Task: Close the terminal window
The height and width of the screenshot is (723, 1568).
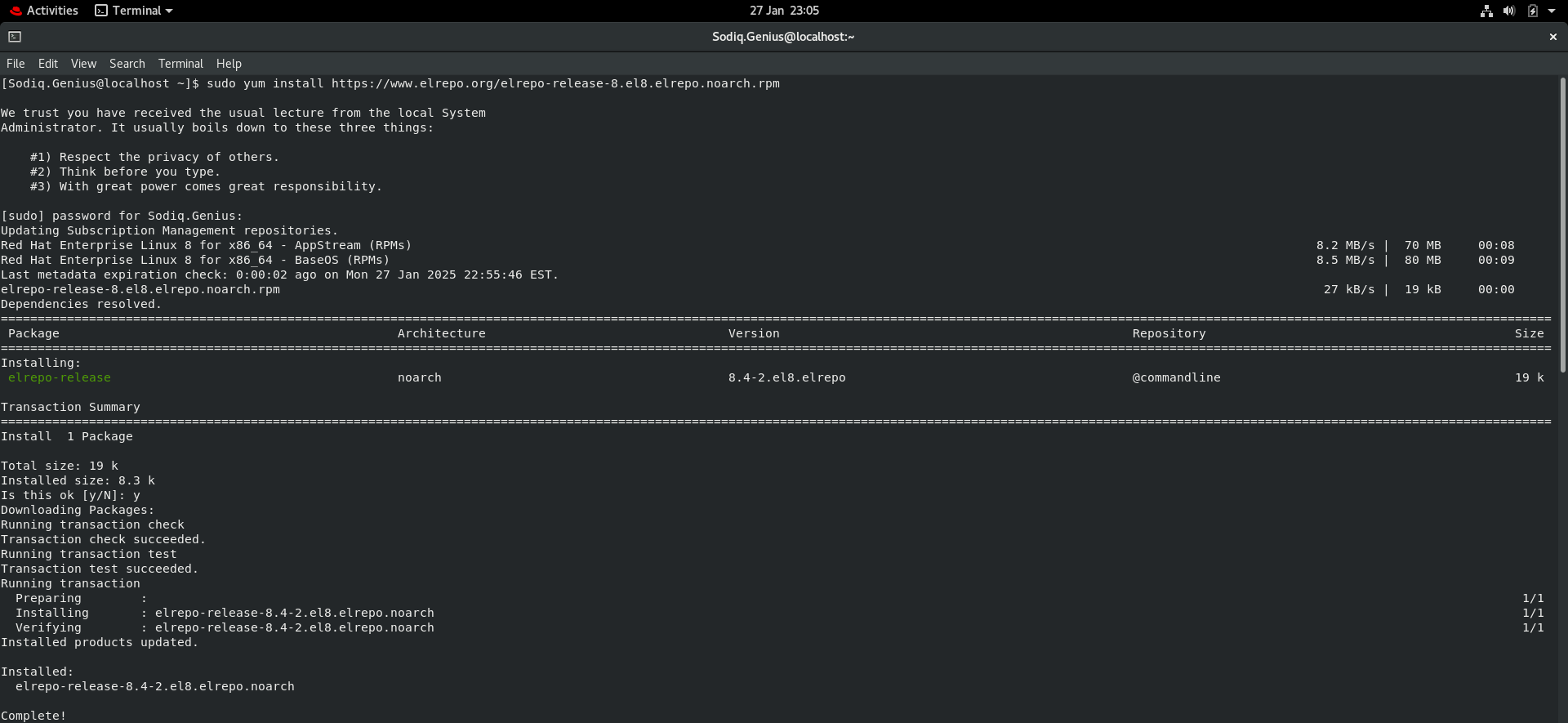Action: 1552,37
